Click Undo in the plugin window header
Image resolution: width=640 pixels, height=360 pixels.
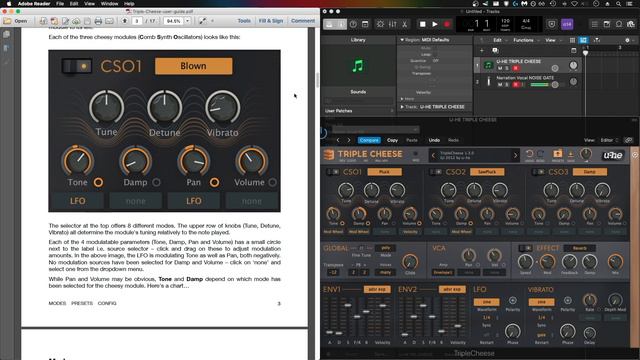[x=434, y=140]
